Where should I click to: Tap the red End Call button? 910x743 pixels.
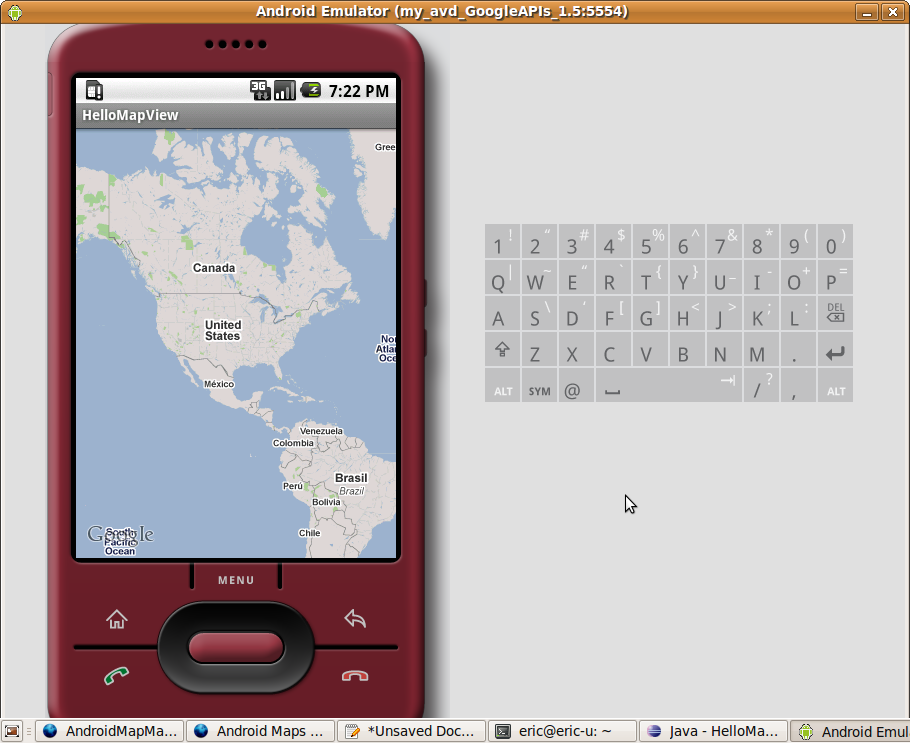point(355,676)
